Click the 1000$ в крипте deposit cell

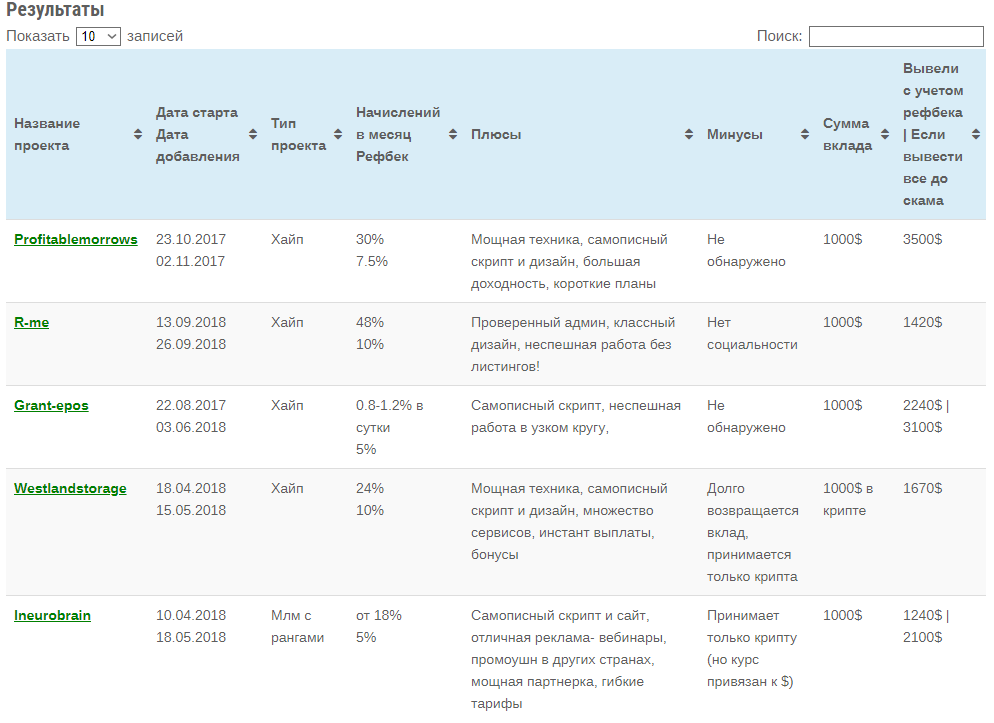click(x=848, y=499)
